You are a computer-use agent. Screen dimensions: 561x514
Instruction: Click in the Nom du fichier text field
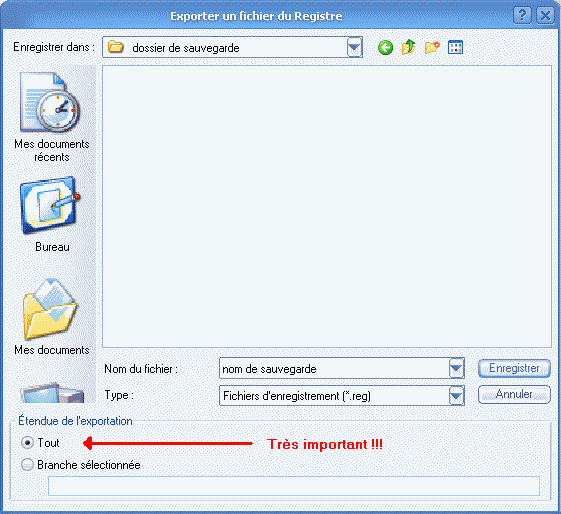tap(334, 368)
